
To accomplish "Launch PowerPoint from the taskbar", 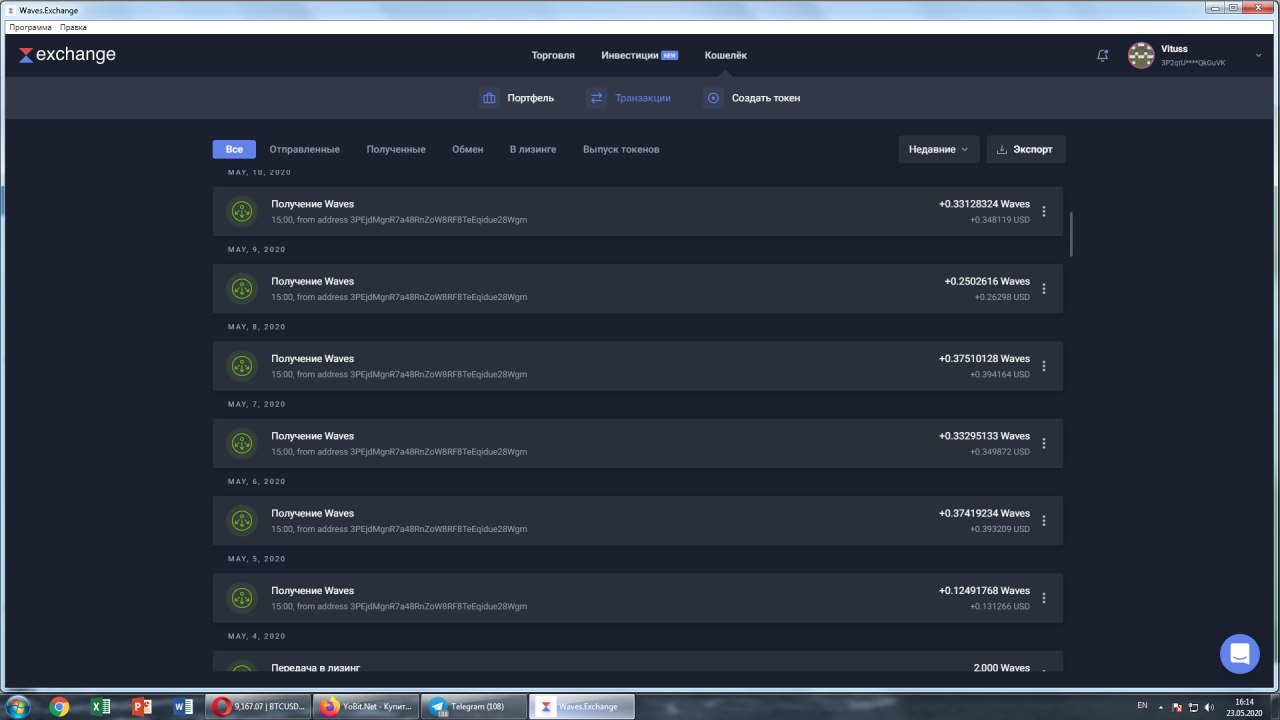I will click(141, 706).
